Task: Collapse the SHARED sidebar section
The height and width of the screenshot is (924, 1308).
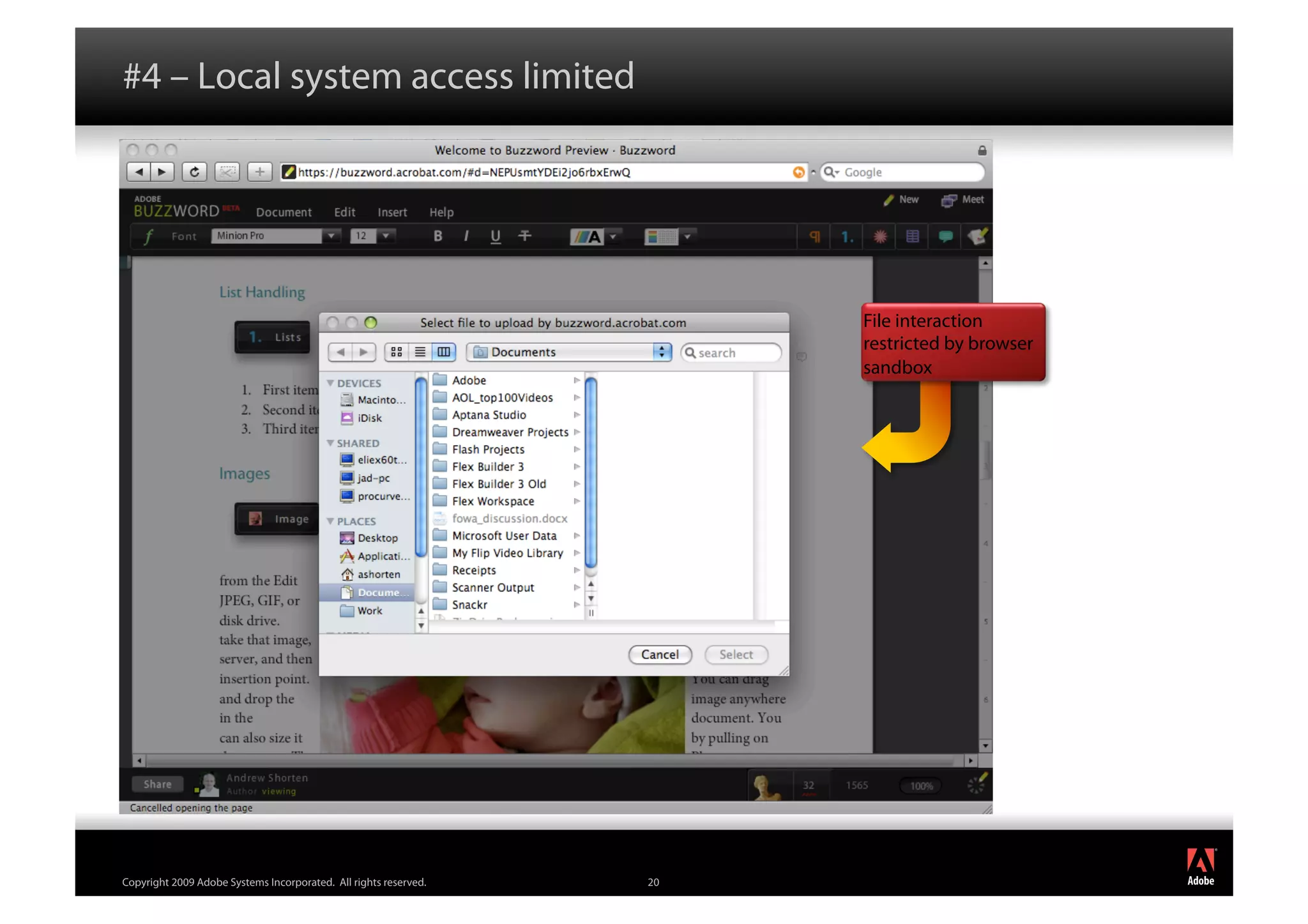Action: coord(330,443)
